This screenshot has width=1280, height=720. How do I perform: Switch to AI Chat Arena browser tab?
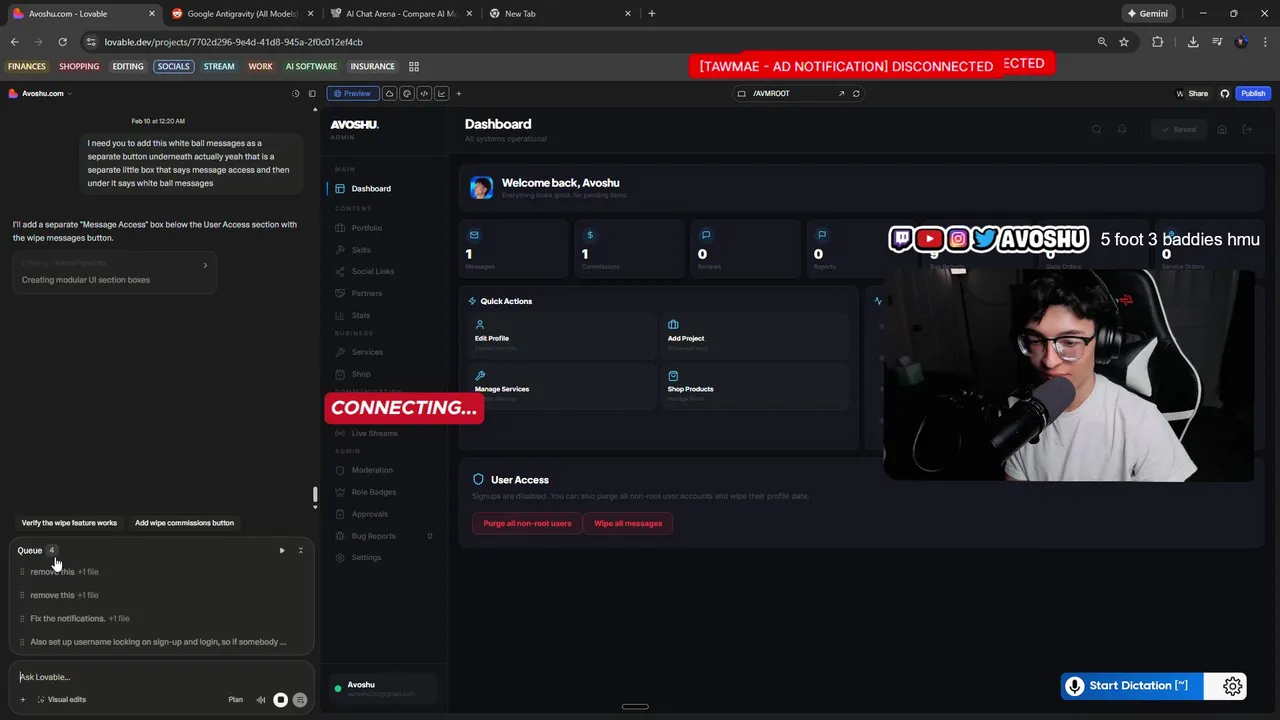pos(400,14)
